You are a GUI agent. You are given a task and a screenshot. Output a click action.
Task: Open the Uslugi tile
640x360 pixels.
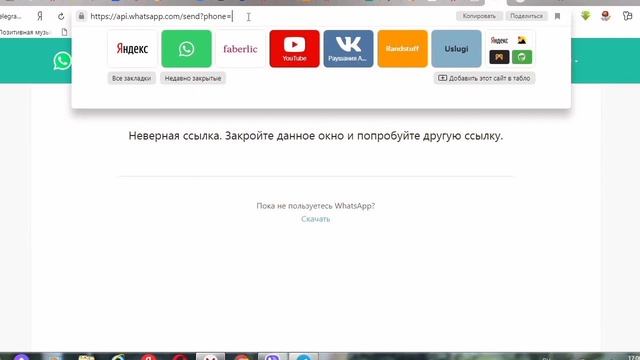pyautogui.click(x=456, y=49)
